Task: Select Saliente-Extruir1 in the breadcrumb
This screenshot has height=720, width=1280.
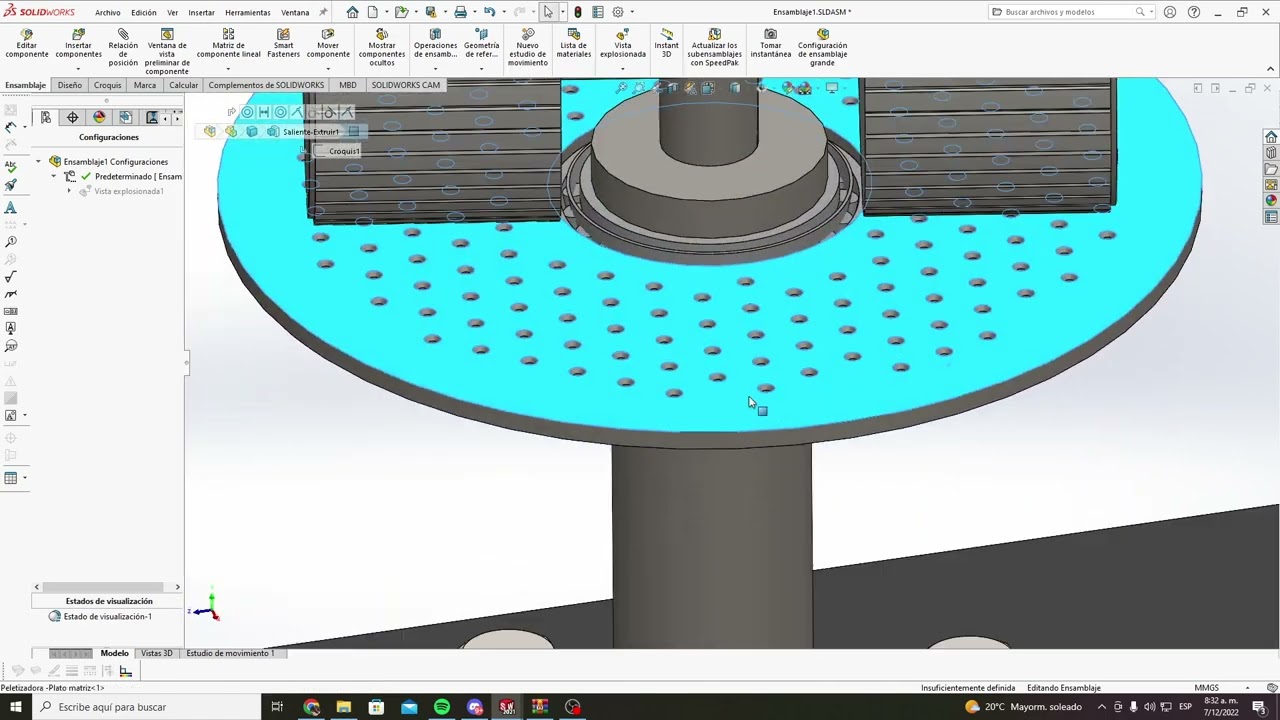Action: [x=311, y=132]
